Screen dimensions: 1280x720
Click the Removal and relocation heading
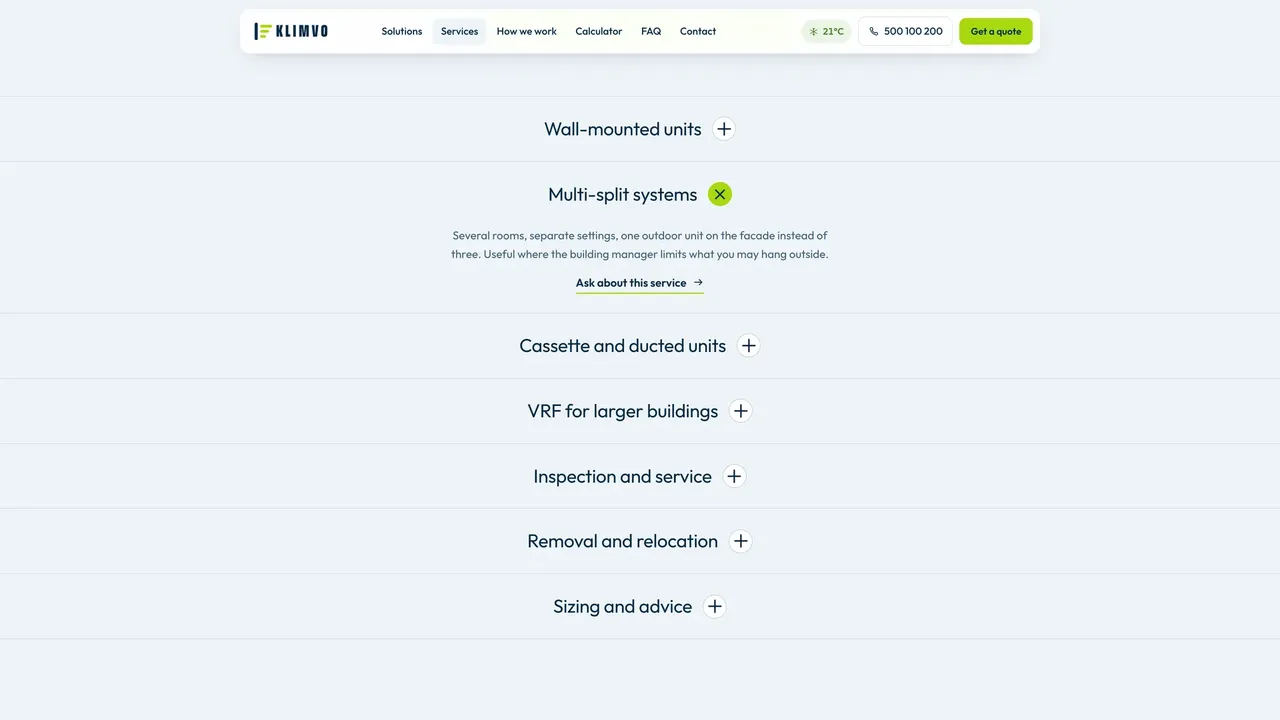[623, 541]
